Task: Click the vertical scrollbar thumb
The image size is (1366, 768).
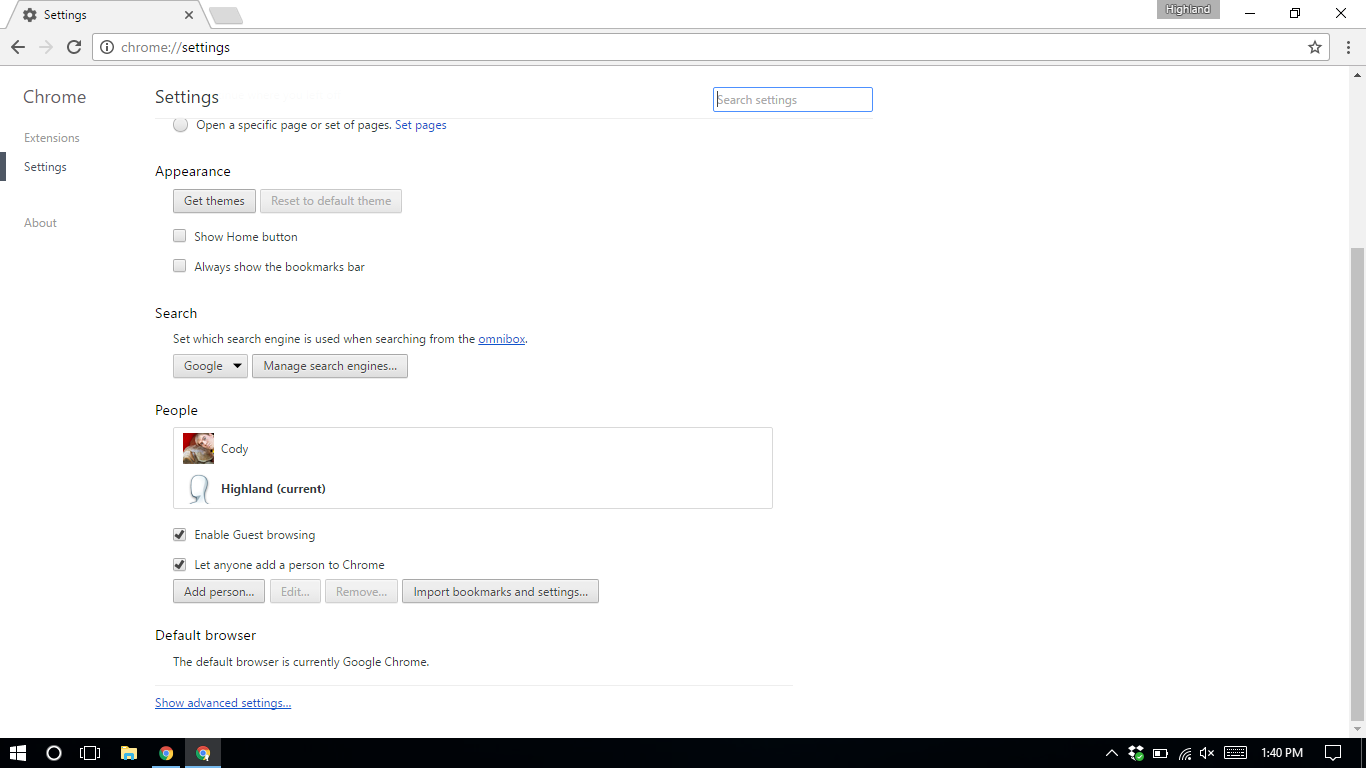Action: pos(1357,484)
